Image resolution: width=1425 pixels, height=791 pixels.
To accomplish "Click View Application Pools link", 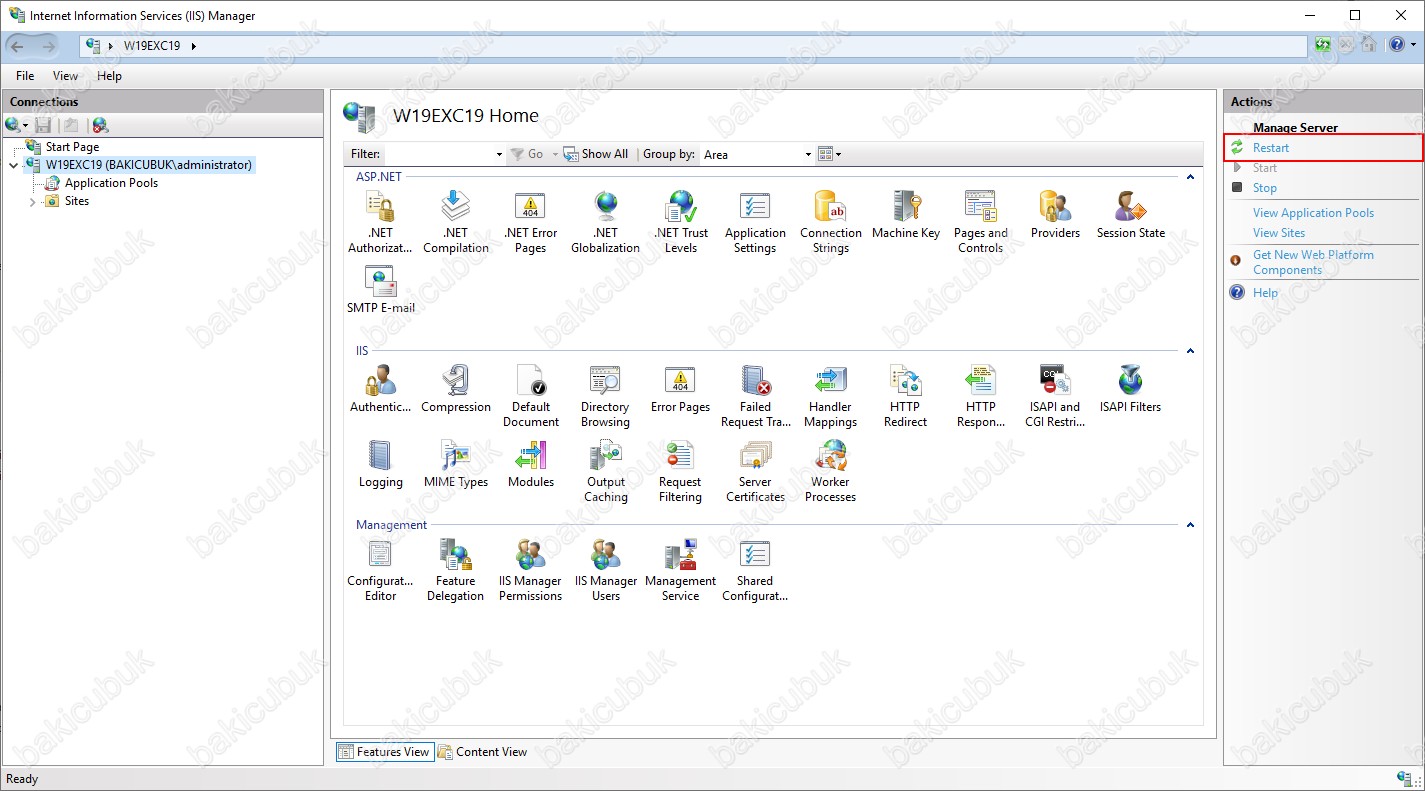I will (1313, 213).
